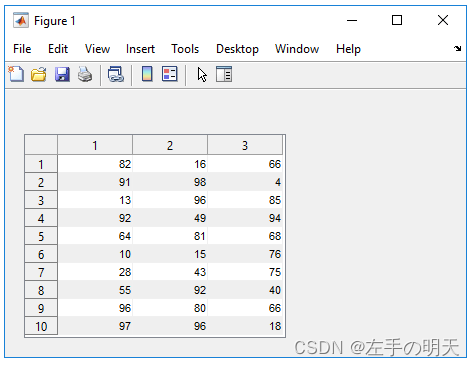Select row header 5 of the table
Viewport: 475px width, 366px height.
pos(41,236)
